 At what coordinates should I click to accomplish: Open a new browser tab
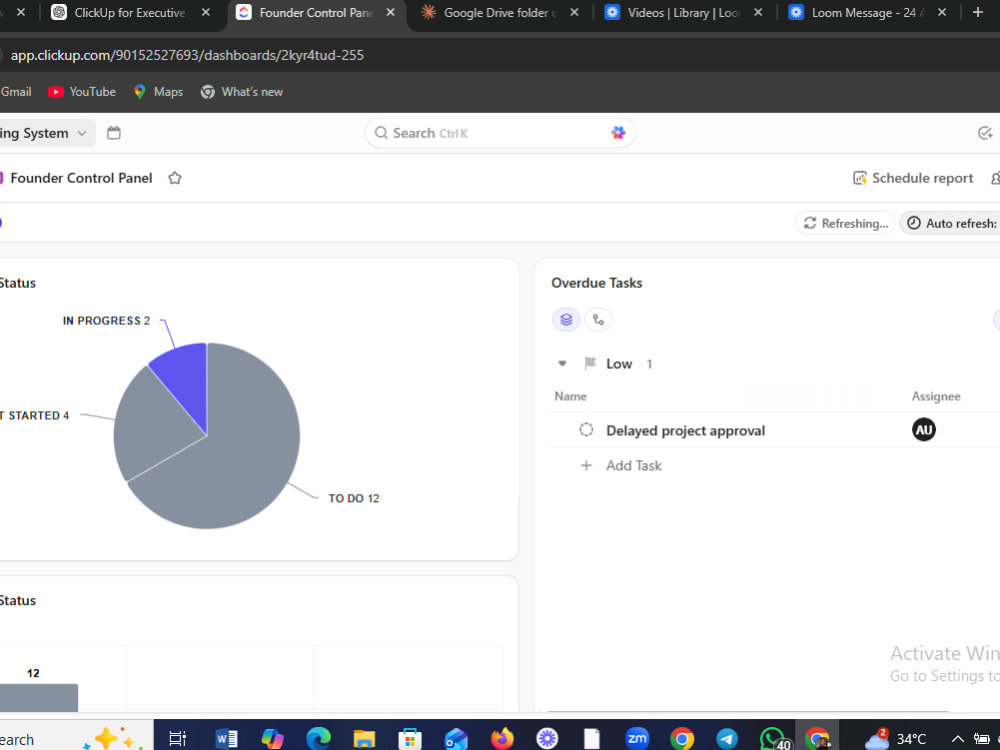pos(977,12)
